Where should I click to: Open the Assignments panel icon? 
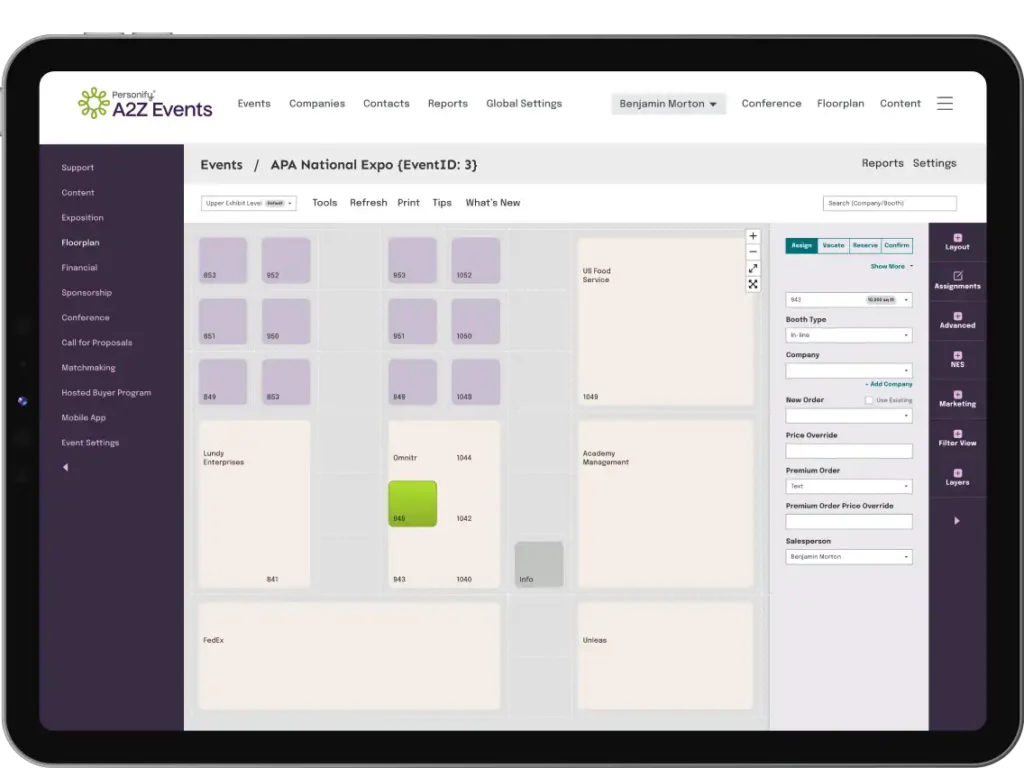coord(957,281)
